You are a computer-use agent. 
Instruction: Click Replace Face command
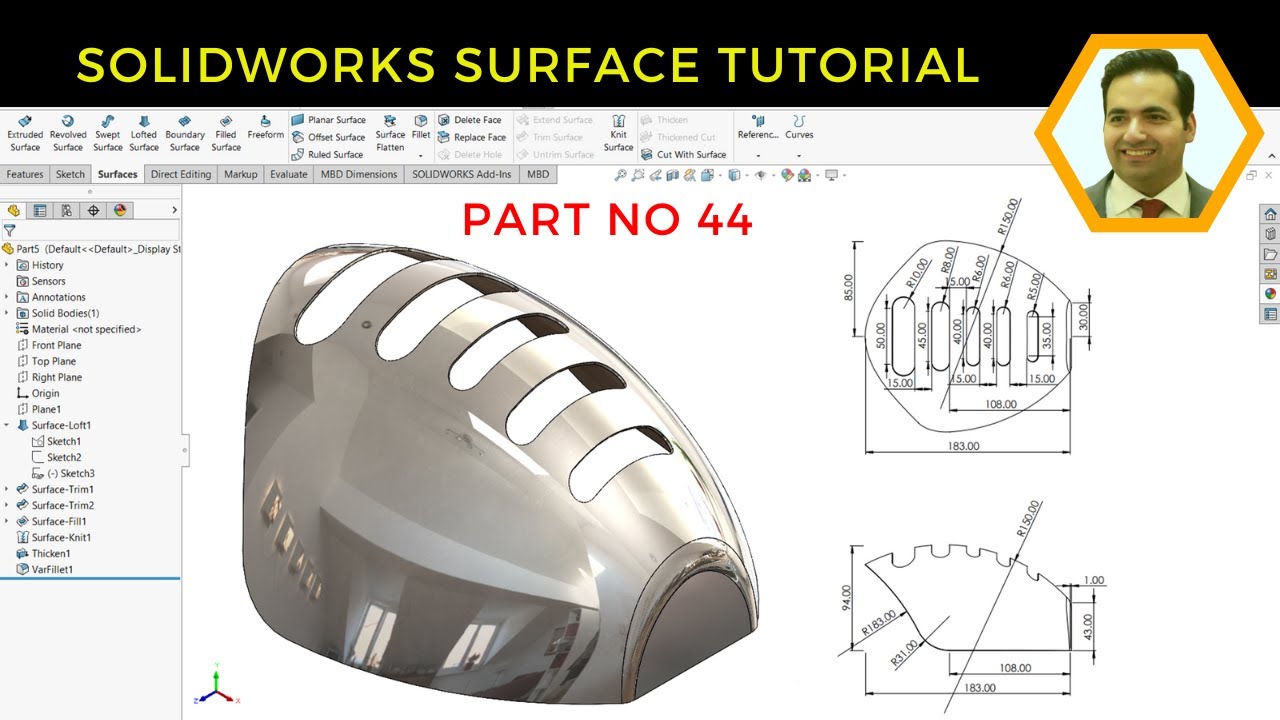coord(472,137)
